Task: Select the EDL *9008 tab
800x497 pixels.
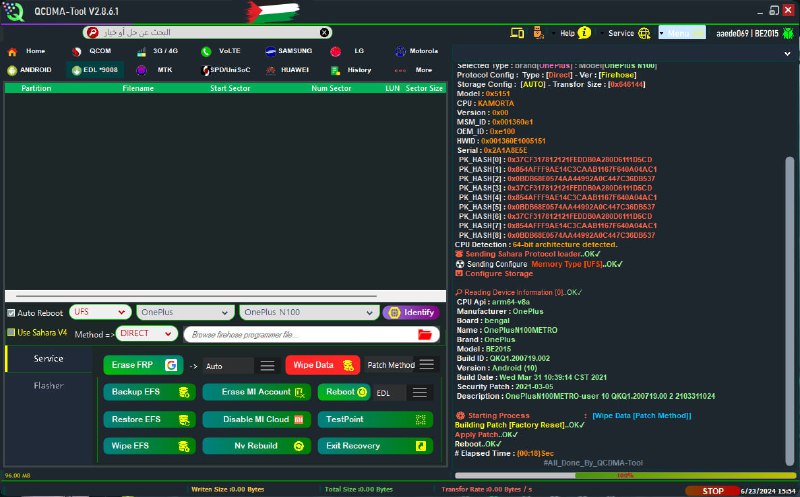Action: 95,70
